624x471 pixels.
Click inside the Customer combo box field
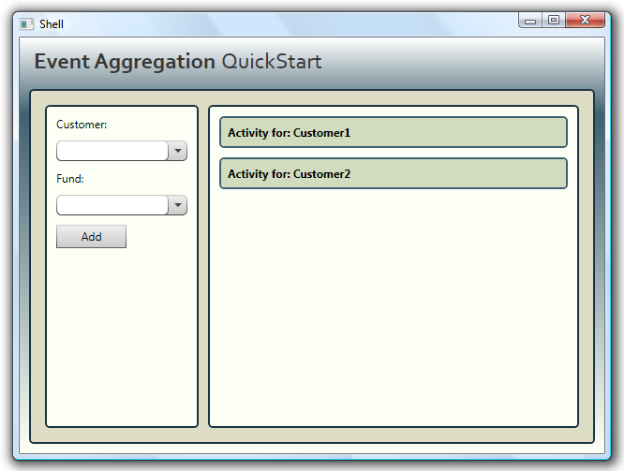pyautogui.click(x=112, y=151)
